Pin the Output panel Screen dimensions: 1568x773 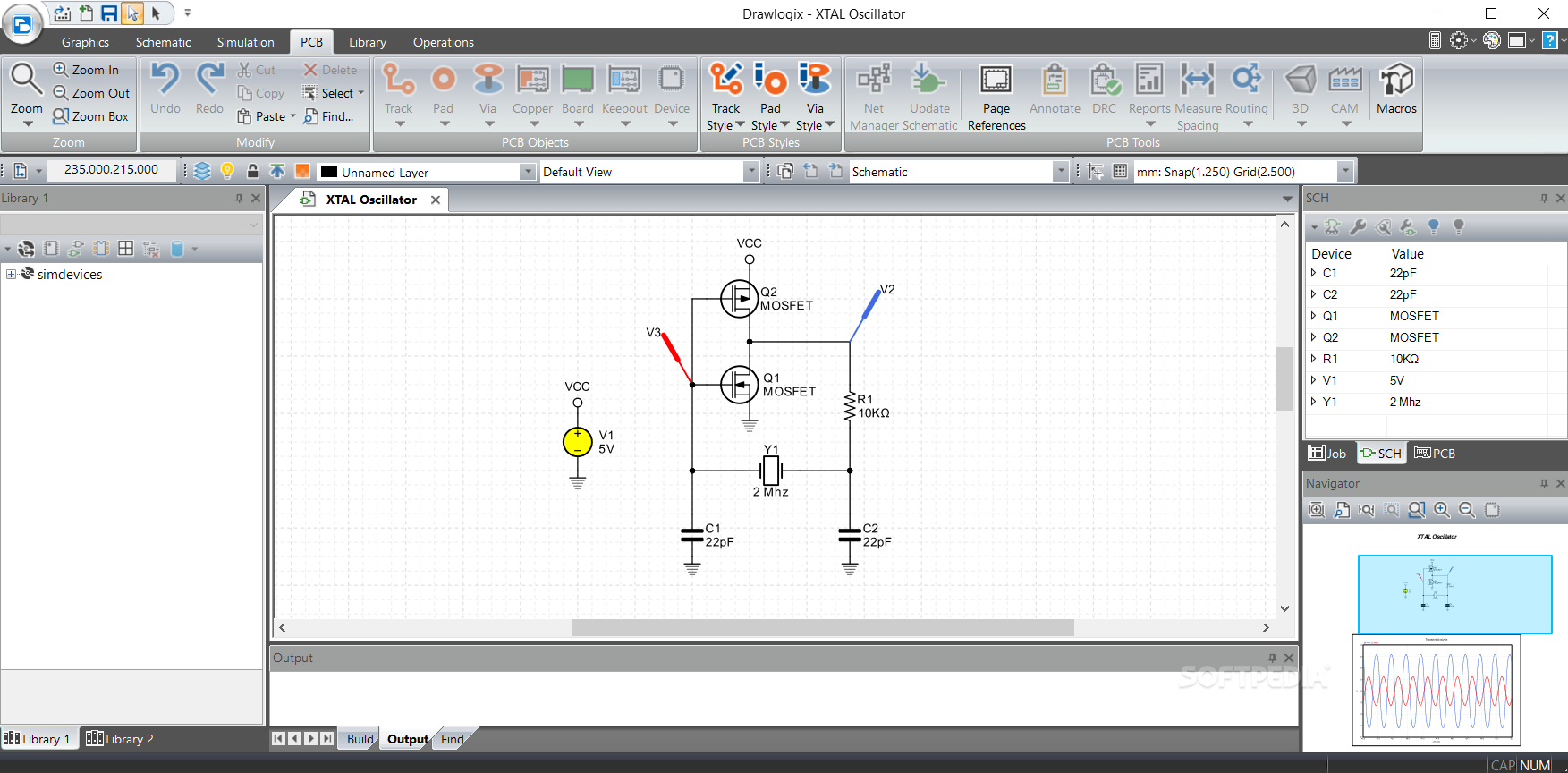click(x=1272, y=658)
